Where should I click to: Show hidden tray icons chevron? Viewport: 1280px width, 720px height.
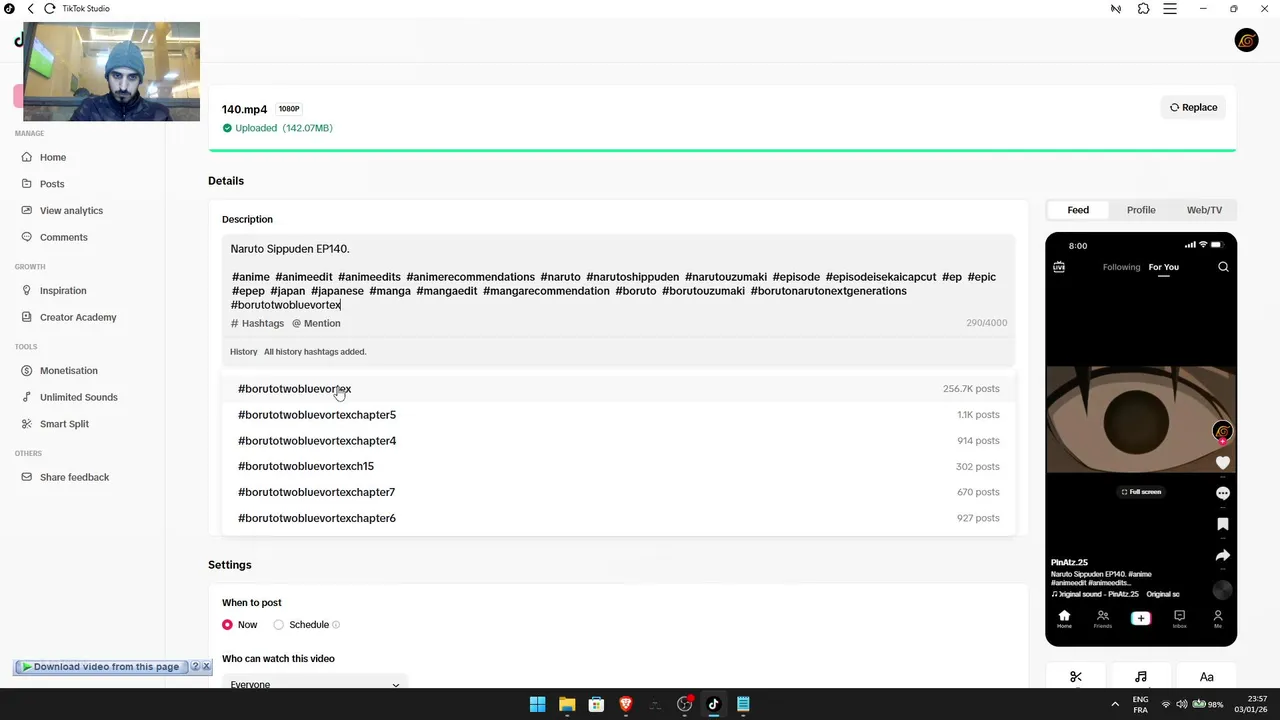[1115, 704]
